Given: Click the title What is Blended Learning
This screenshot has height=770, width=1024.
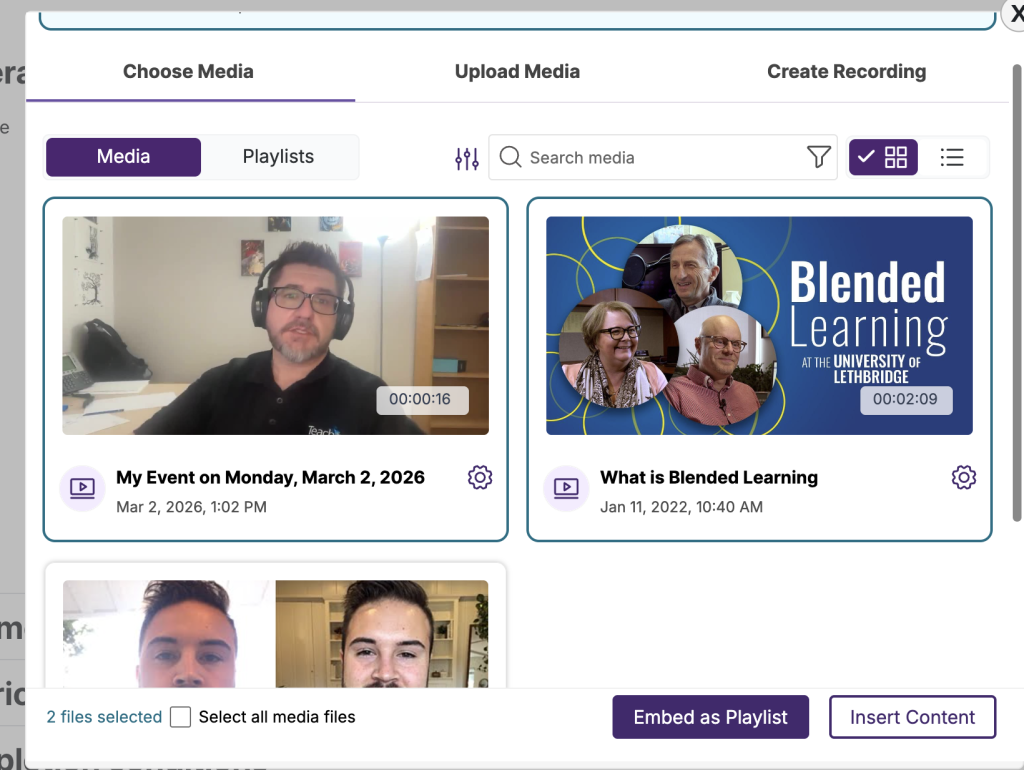Looking at the screenshot, I should tap(709, 477).
